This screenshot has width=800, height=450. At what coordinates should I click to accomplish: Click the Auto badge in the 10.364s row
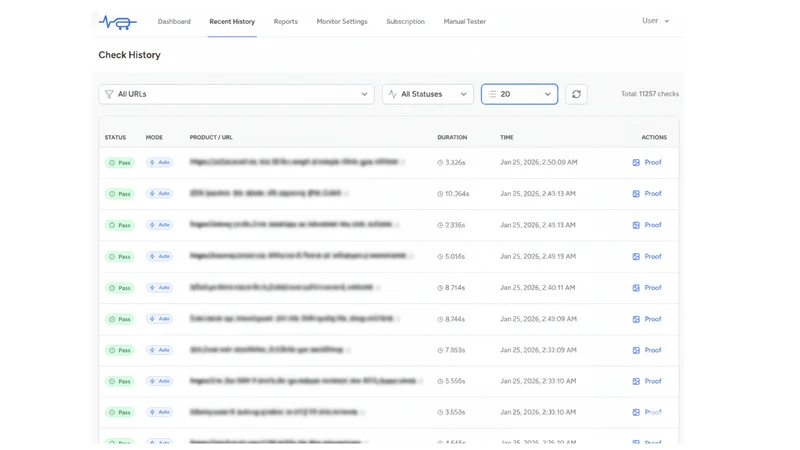click(159, 193)
